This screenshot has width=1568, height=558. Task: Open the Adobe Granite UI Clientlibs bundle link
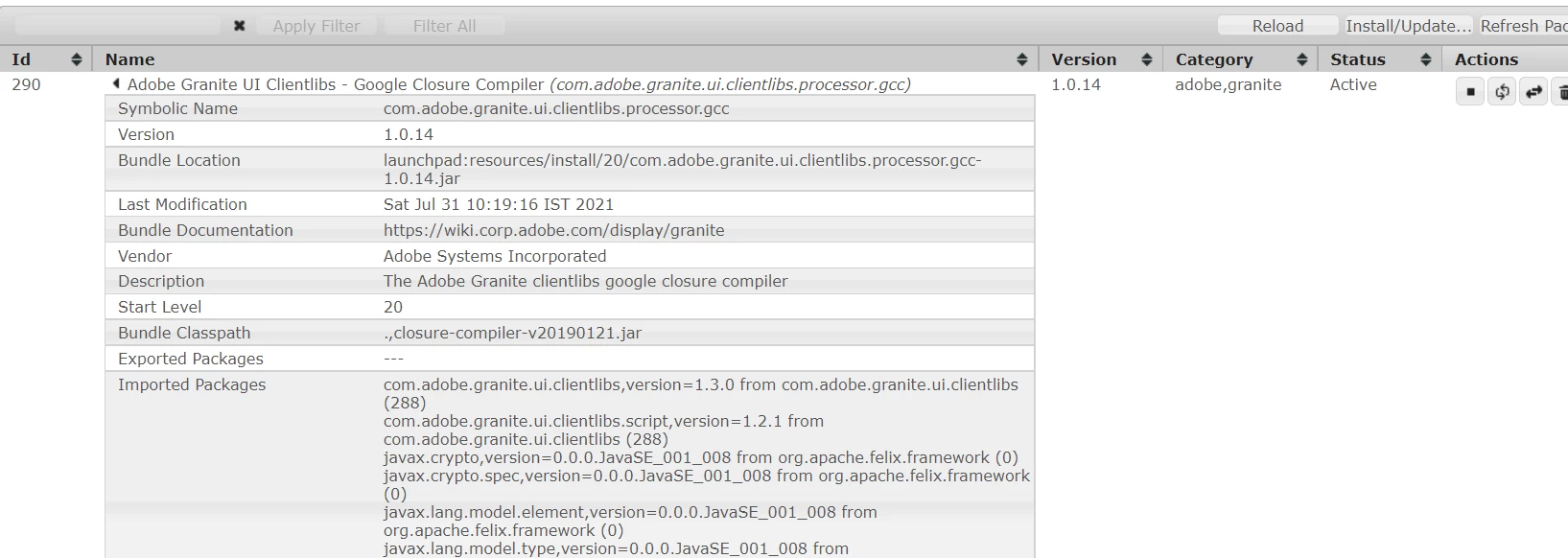[519, 84]
